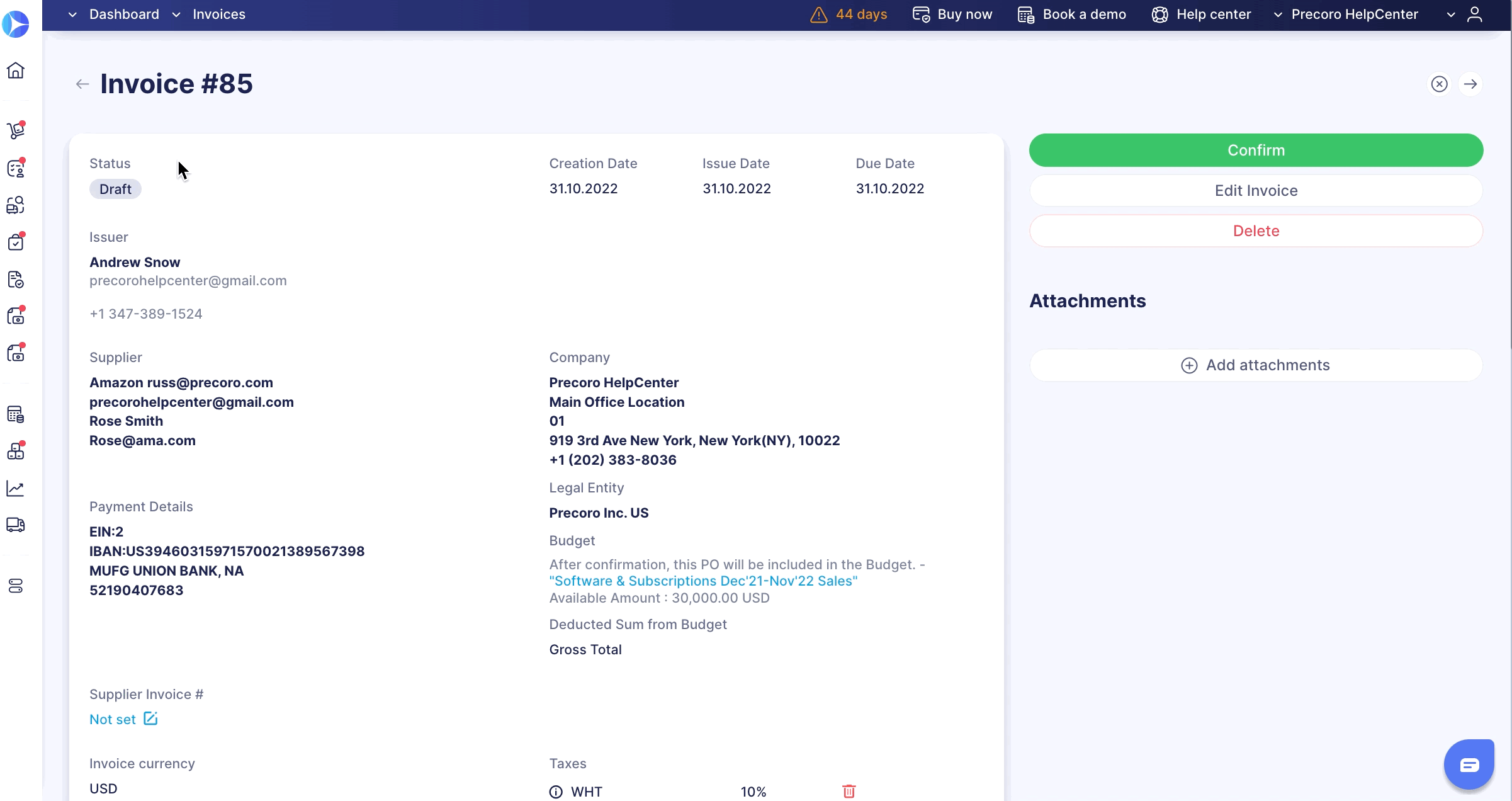Edit the Supplier Invoice # pencil icon
Screen dimensions: 1512x801
pos(150,719)
